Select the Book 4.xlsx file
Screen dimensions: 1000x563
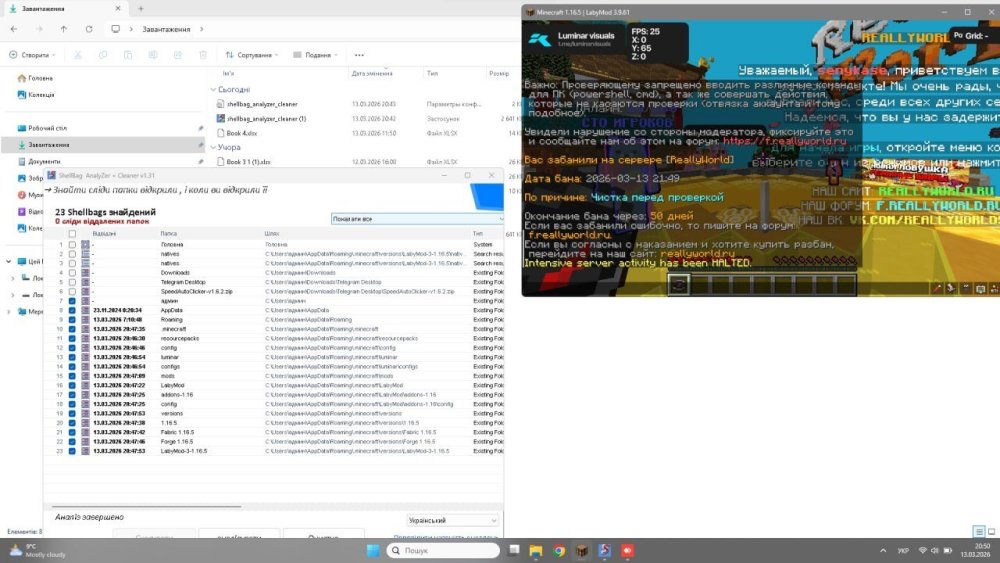point(242,133)
